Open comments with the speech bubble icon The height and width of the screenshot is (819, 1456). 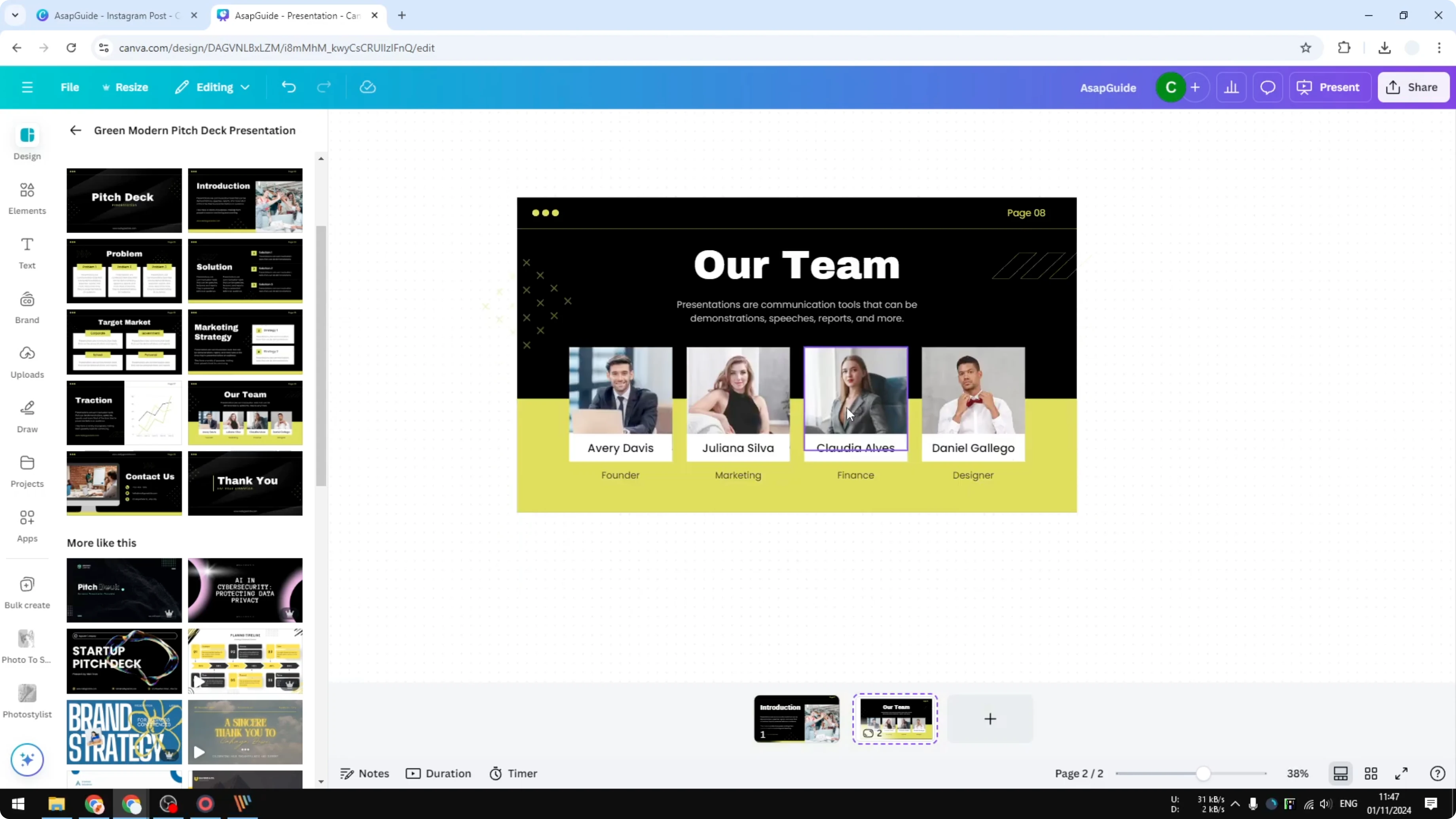pyautogui.click(x=1268, y=87)
